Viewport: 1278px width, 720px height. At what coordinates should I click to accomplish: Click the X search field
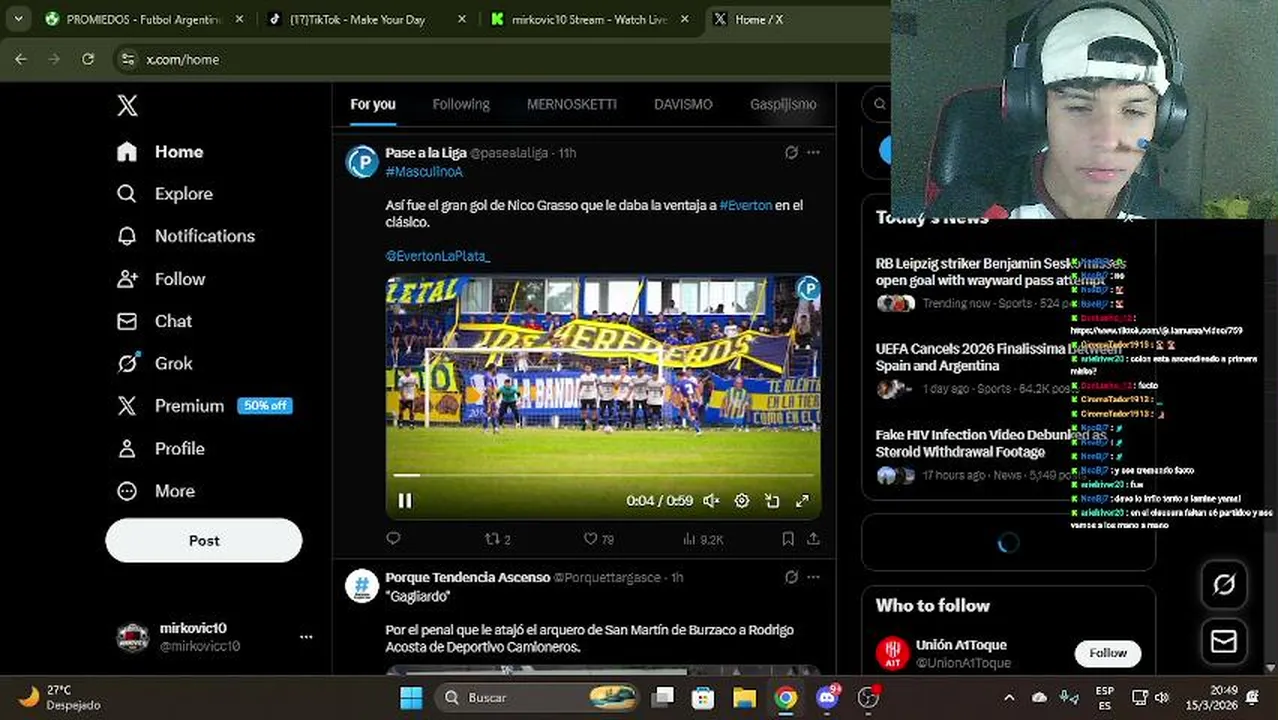[x=878, y=104]
